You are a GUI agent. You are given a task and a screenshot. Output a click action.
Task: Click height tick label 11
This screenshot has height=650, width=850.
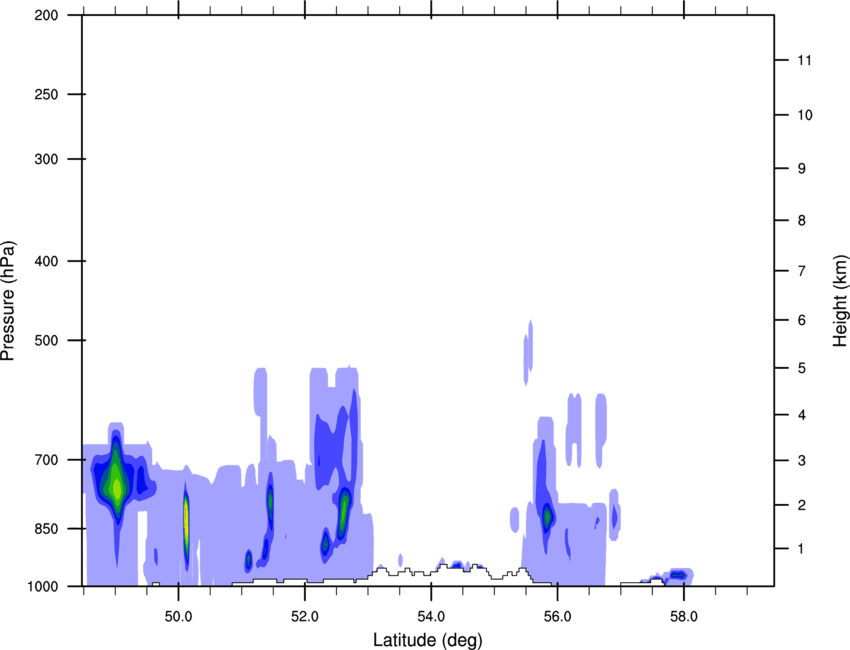[805, 60]
